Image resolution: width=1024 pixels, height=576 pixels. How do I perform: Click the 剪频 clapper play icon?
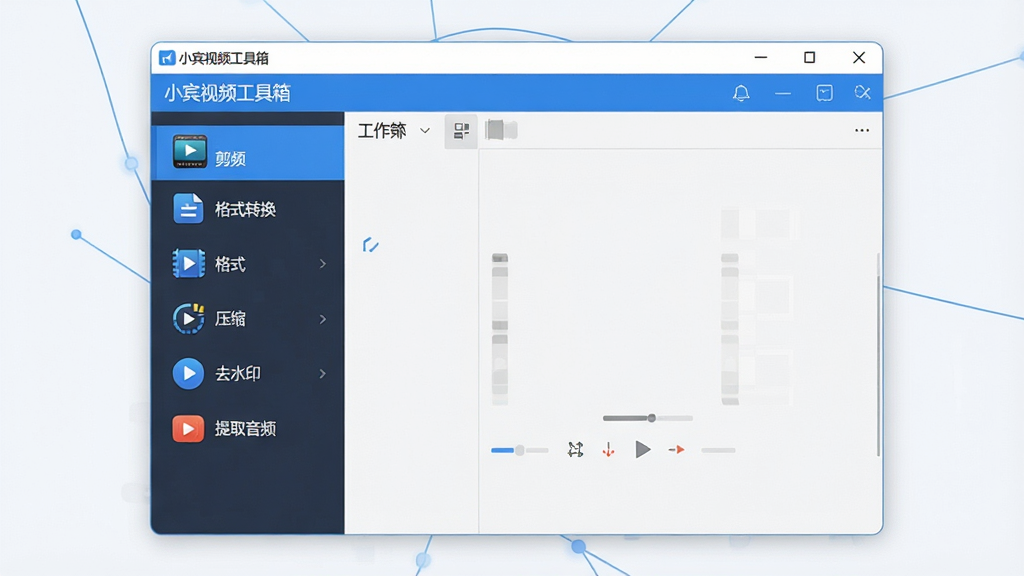[x=189, y=152]
